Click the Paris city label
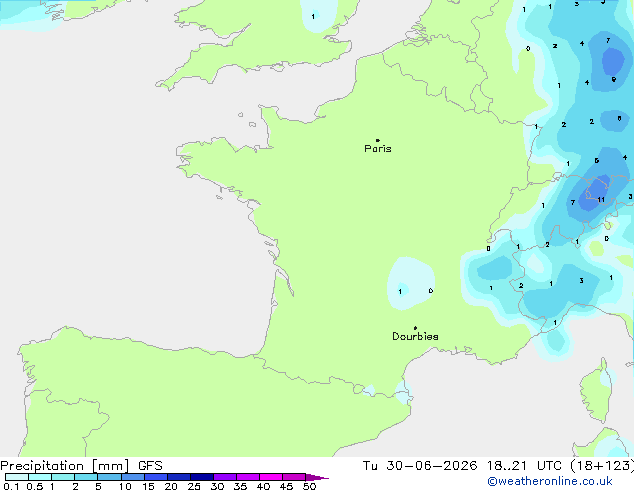The height and width of the screenshot is (490, 634). pyautogui.click(x=378, y=149)
